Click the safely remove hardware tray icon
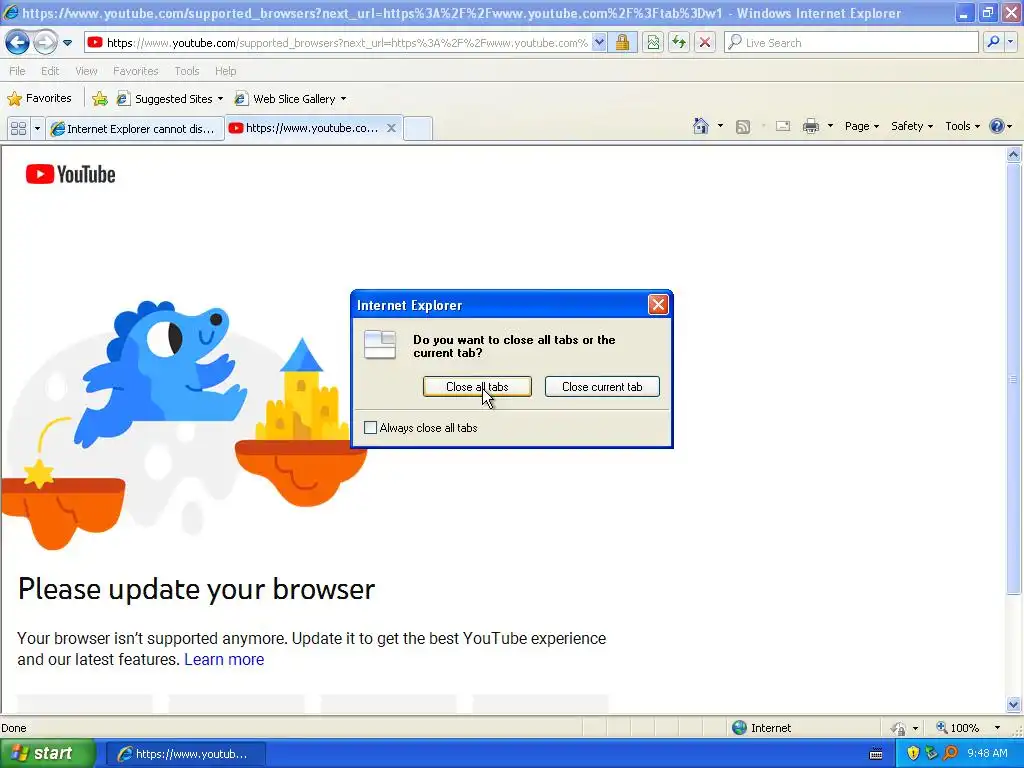The image size is (1024, 768). click(x=931, y=754)
